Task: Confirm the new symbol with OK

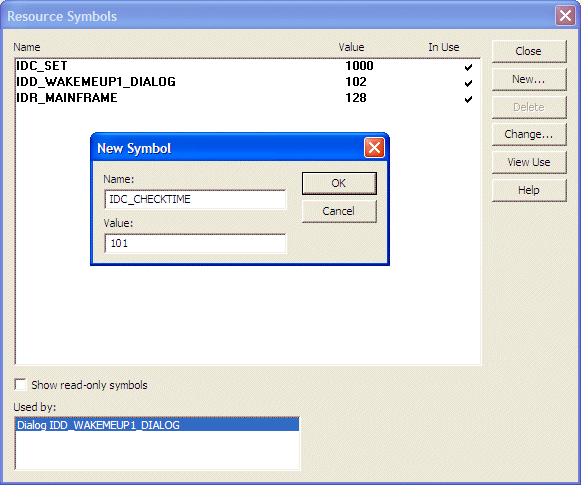Action: tap(339, 183)
